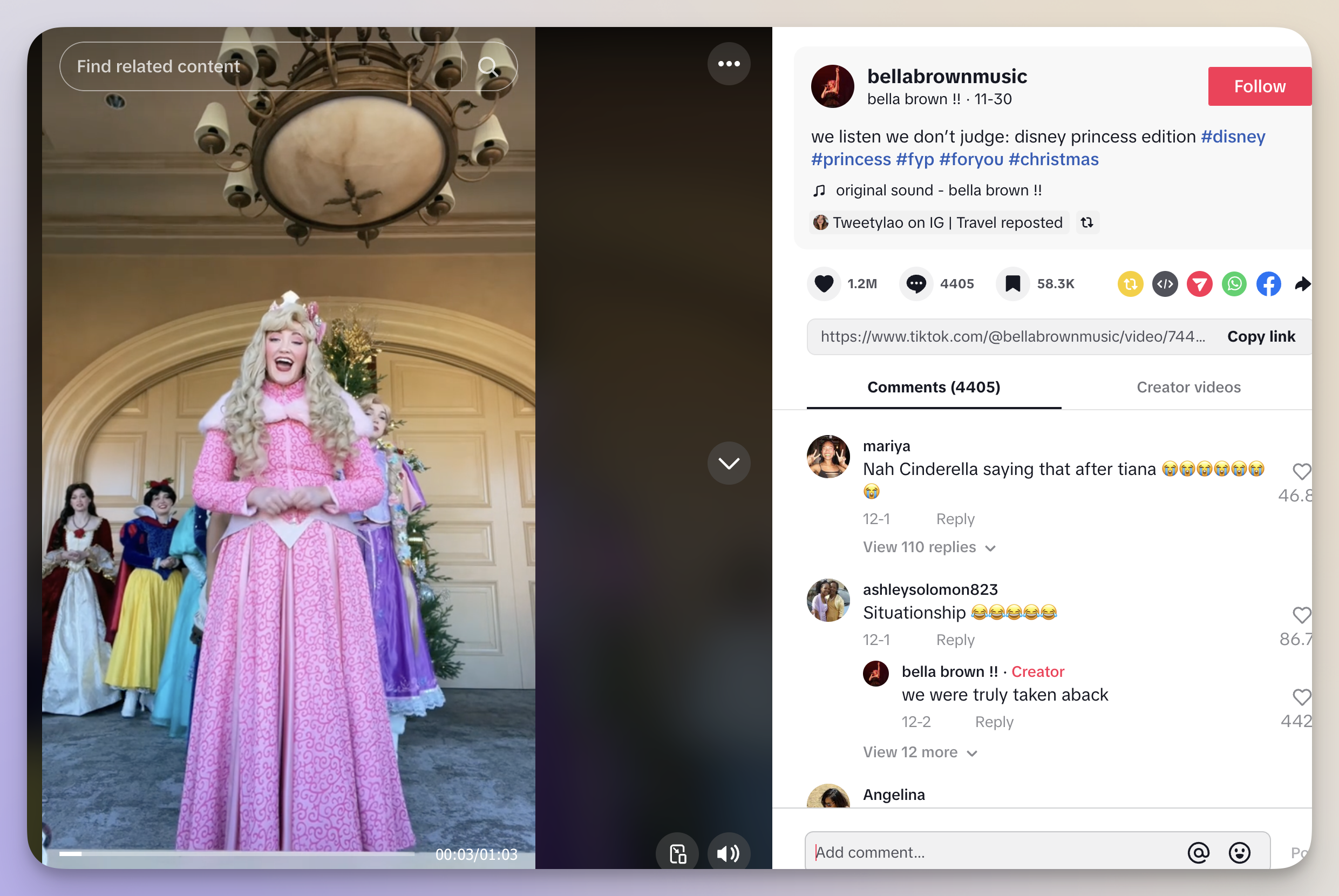
Task: Click the heart/like icon on the video
Action: (825, 283)
